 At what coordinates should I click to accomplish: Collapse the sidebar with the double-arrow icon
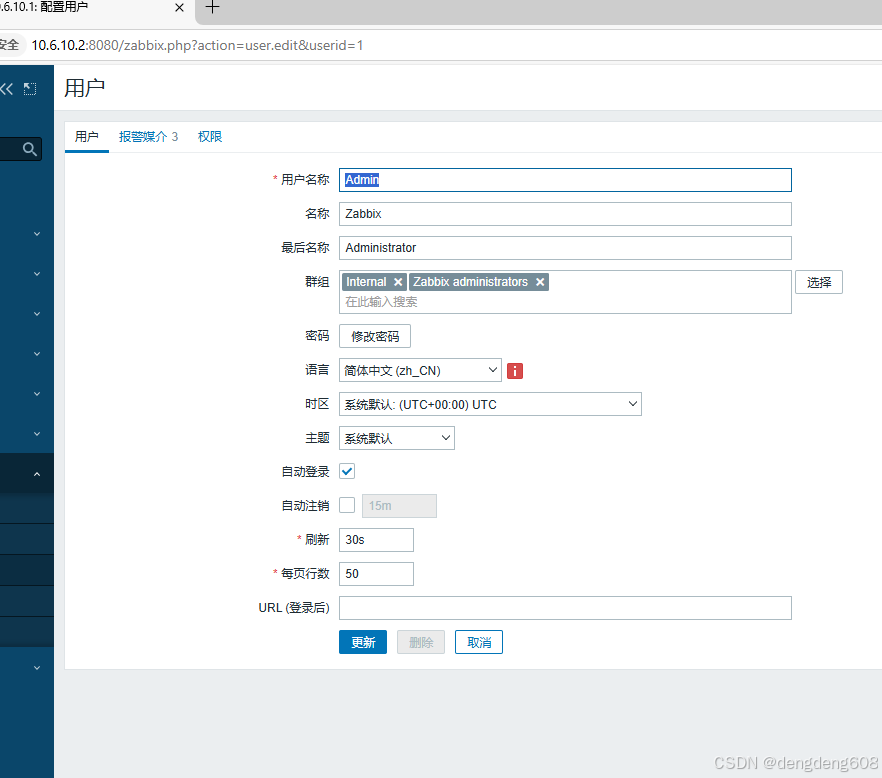6,89
